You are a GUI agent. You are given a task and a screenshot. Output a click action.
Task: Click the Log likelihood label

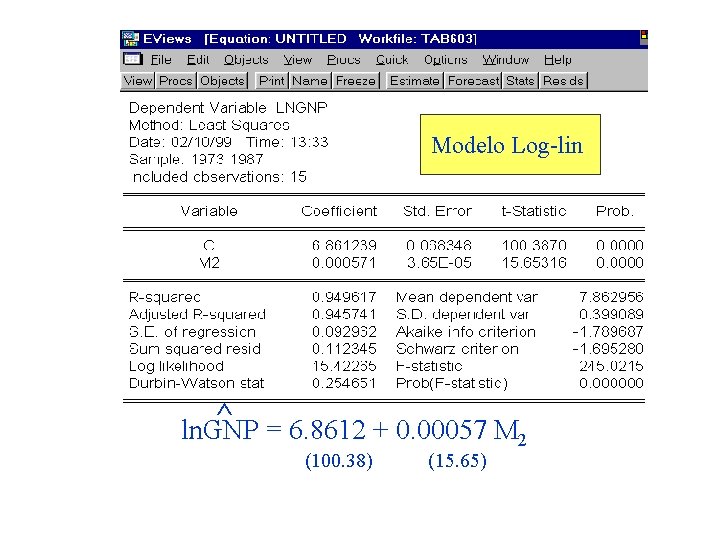(176, 366)
